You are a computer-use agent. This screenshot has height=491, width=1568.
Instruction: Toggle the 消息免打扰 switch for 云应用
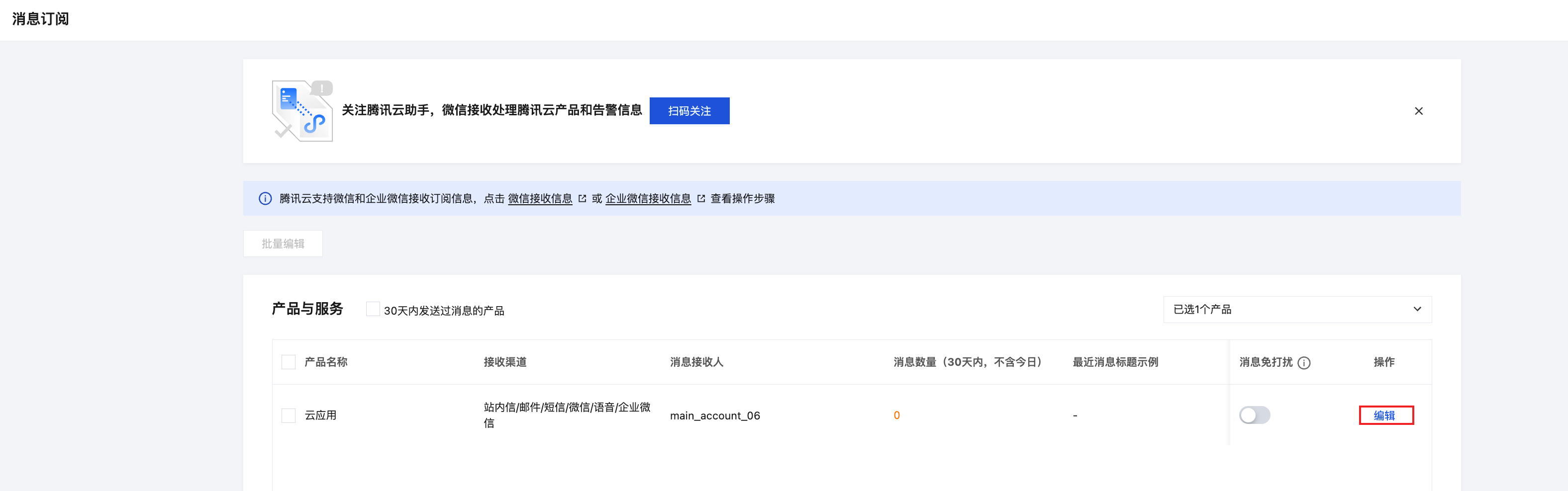tap(1255, 415)
